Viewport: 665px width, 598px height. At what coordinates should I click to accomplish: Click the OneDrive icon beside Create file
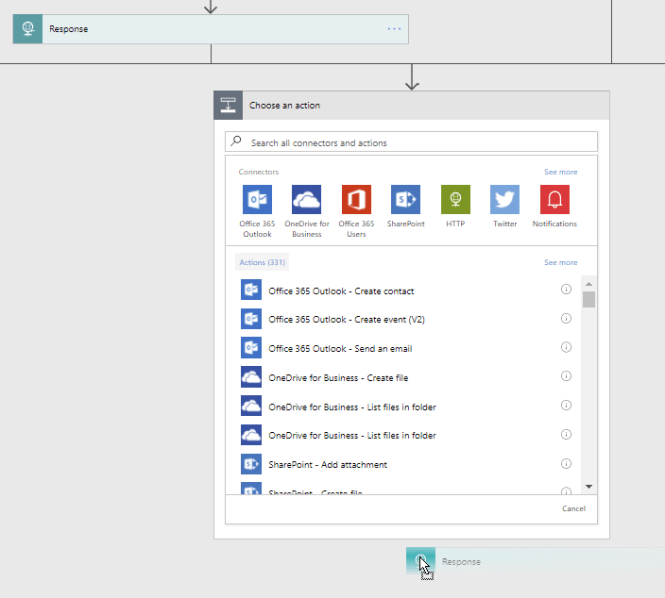point(251,377)
